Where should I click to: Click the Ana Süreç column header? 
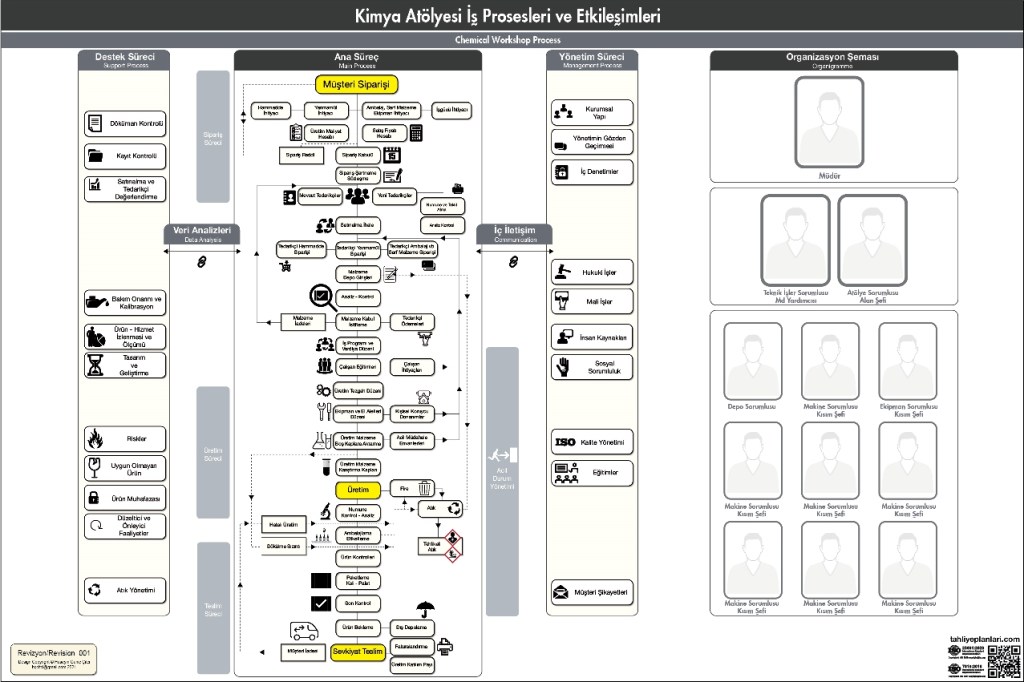(357, 60)
